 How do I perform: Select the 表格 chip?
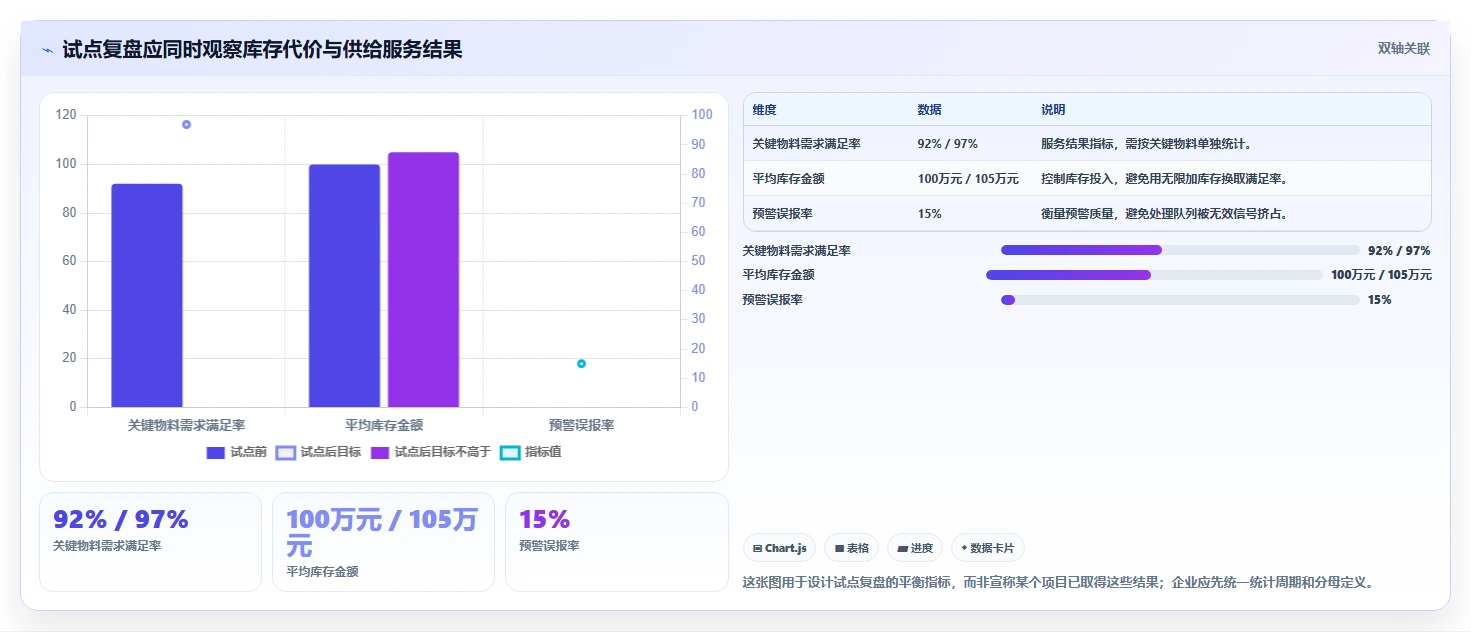[851, 548]
